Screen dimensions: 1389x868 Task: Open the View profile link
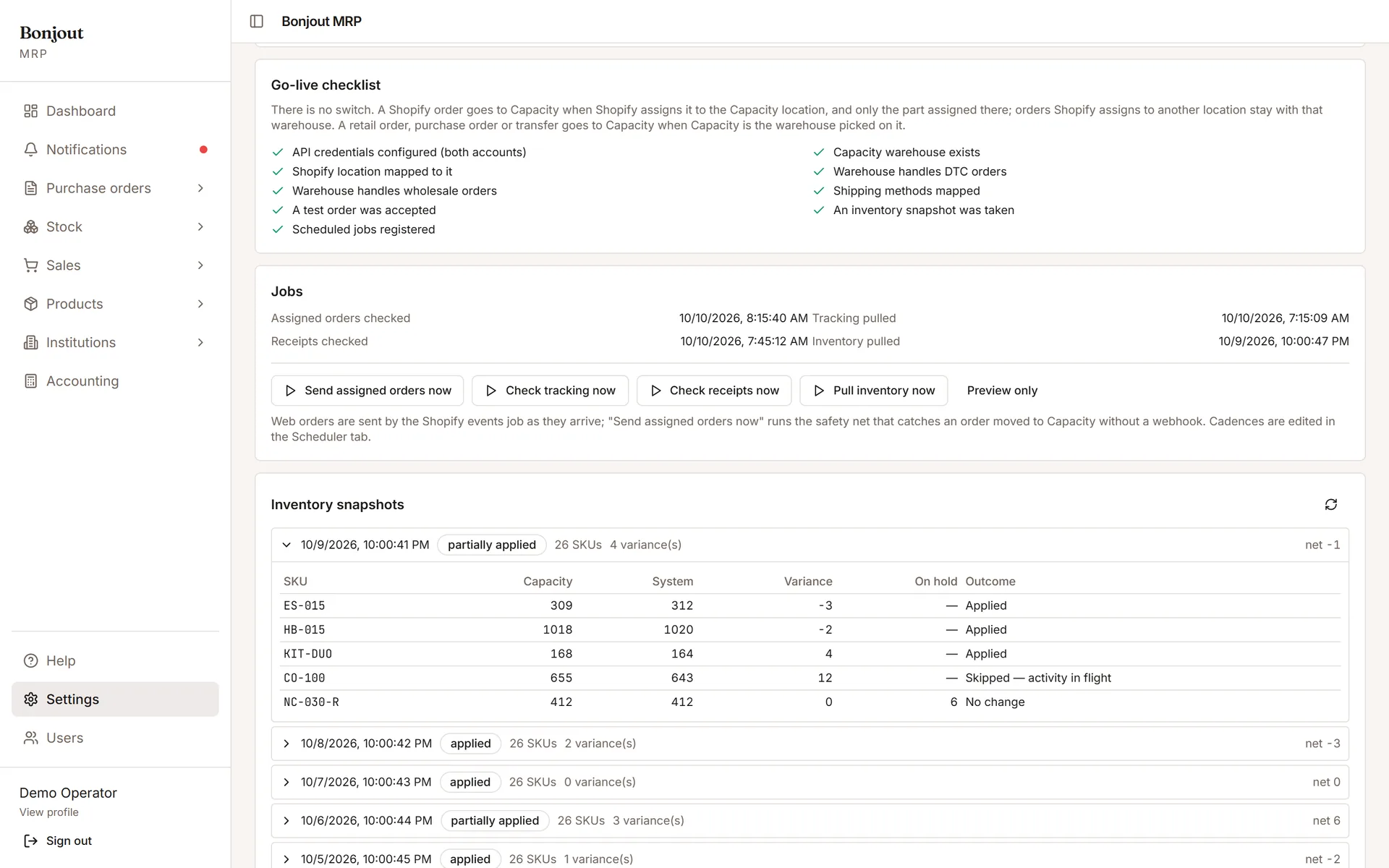pos(49,812)
